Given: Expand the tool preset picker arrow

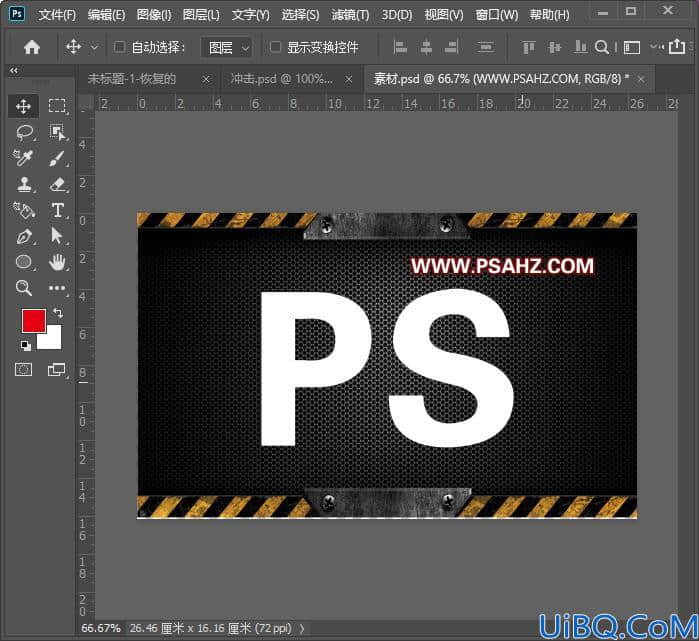Looking at the screenshot, I should pos(95,47).
